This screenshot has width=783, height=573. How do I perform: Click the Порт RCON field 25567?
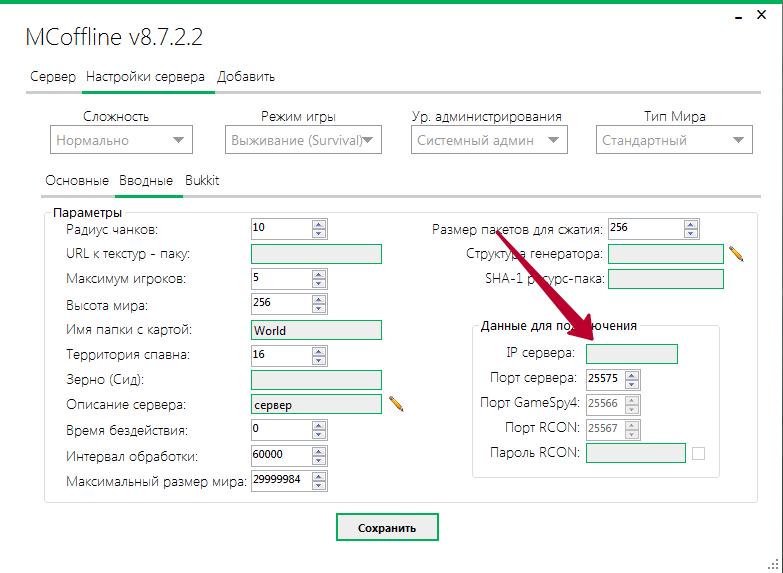pyautogui.click(x=613, y=429)
